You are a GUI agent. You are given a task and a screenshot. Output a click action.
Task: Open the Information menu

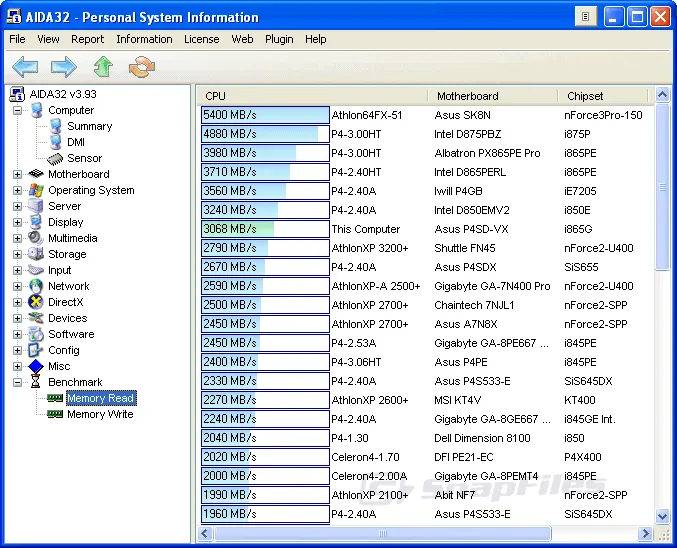click(x=144, y=39)
